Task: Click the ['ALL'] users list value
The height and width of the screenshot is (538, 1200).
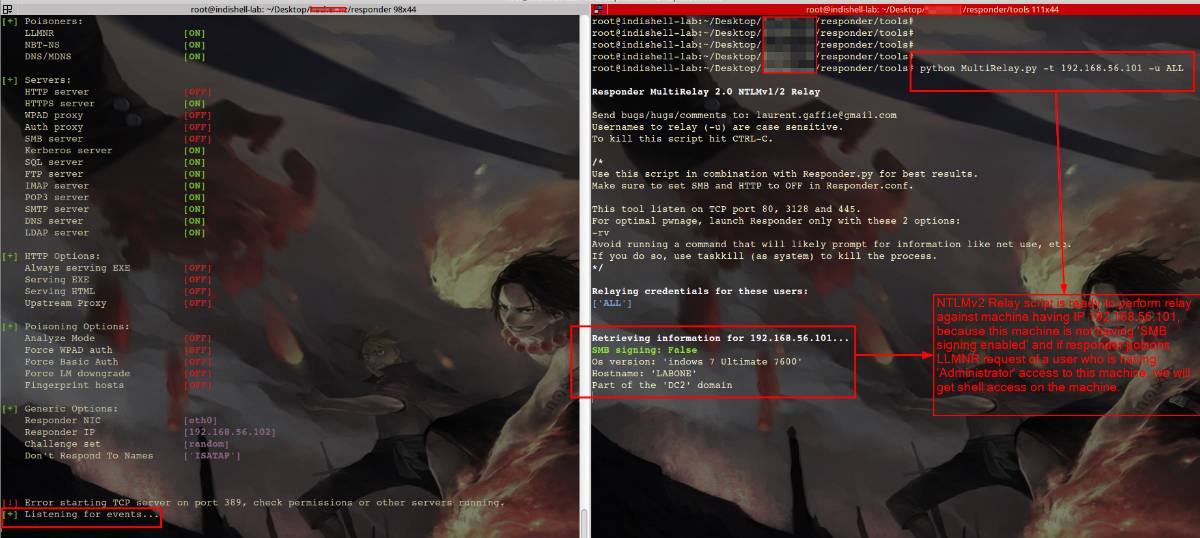Action: click(x=612, y=303)
